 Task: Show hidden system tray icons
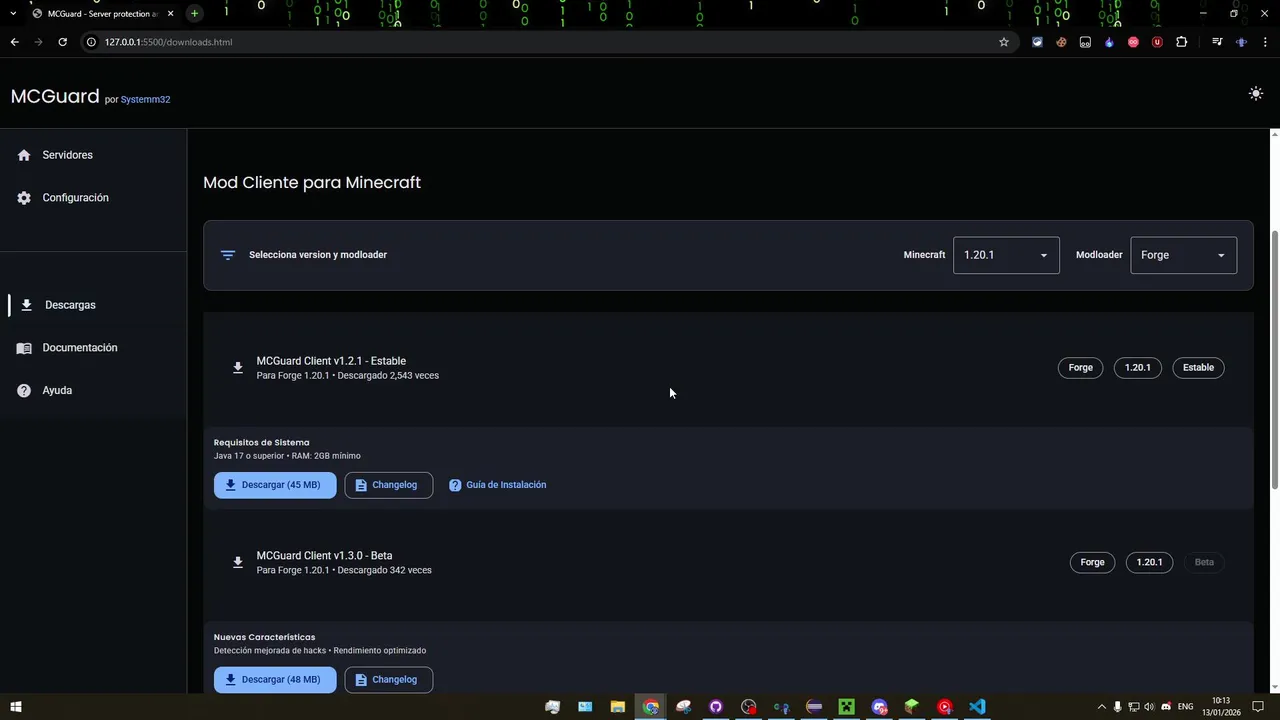point(1102,707)
